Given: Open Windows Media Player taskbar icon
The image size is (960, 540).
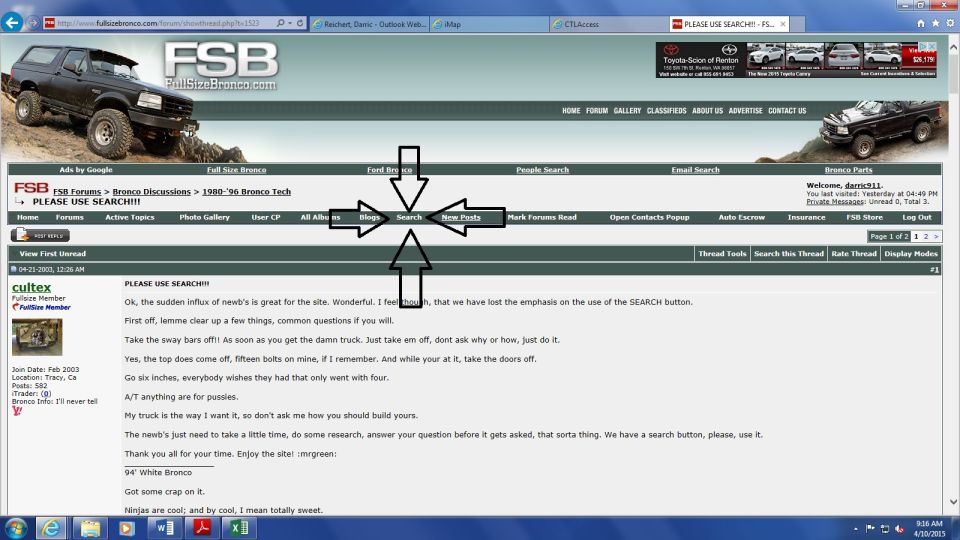Looking at the screenshot, I should coord(127,528).
